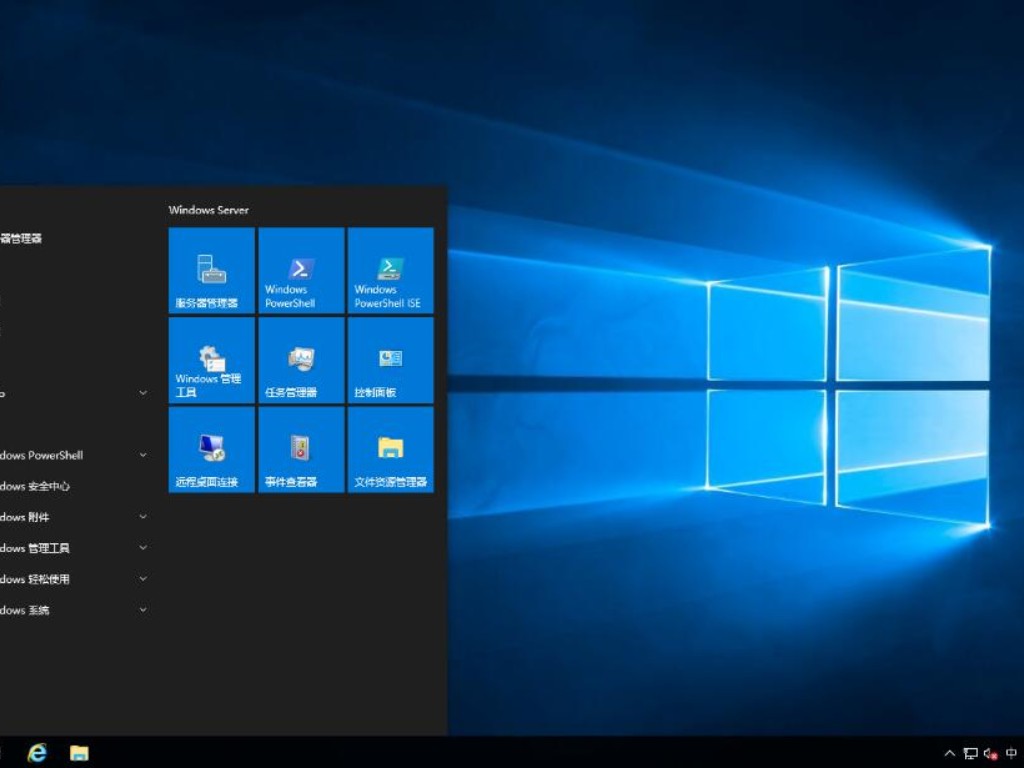Open File Explorer from the taskbar
This screenshot has height=768, width=1024.
coord(77,752)
